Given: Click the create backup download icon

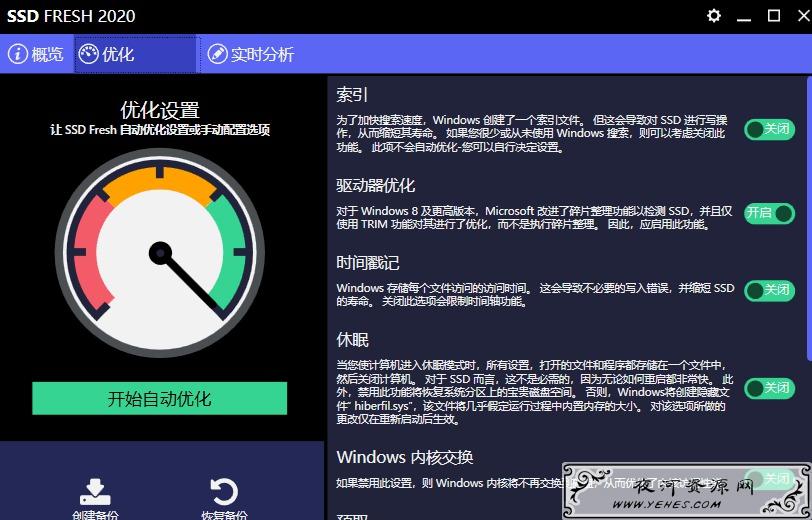Looking at the screenshot, I should coord(95,491).
